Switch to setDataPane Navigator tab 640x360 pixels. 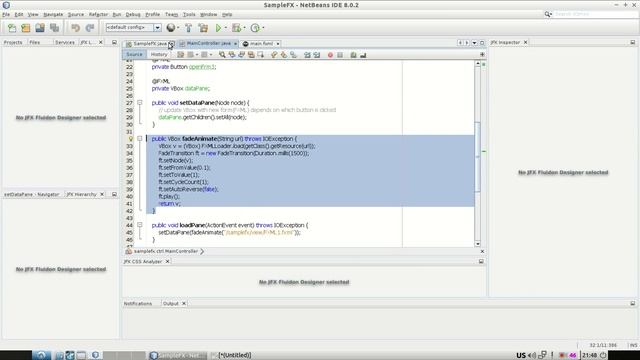(x=32, y=194)
